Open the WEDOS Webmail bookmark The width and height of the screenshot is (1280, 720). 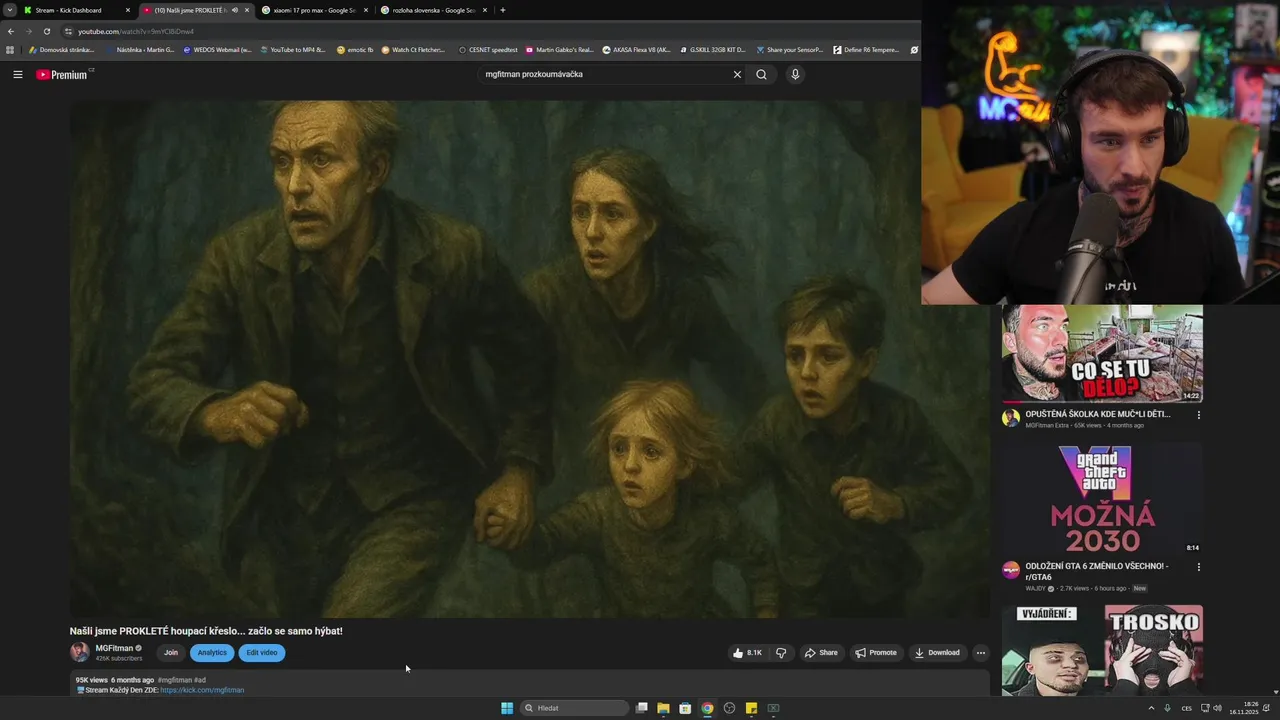point(217,49)
